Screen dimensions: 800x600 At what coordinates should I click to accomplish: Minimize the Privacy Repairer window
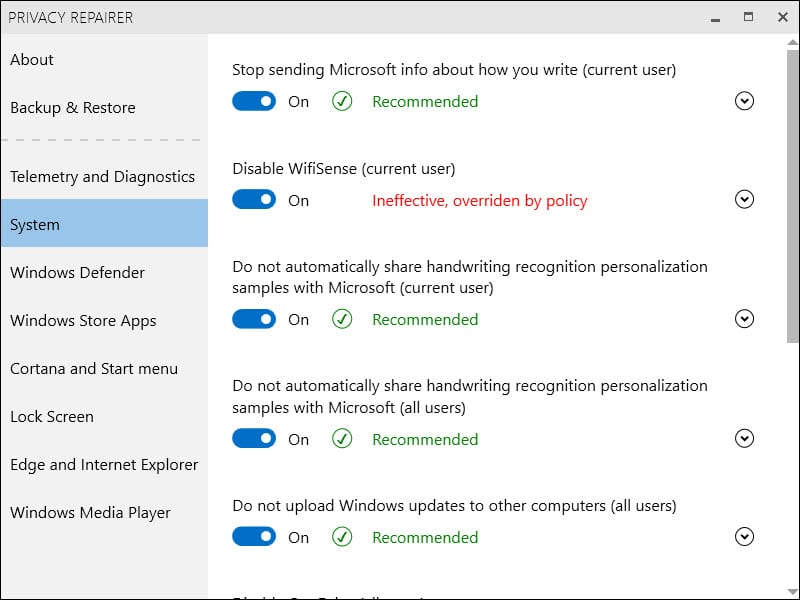(x=715, y=18)
